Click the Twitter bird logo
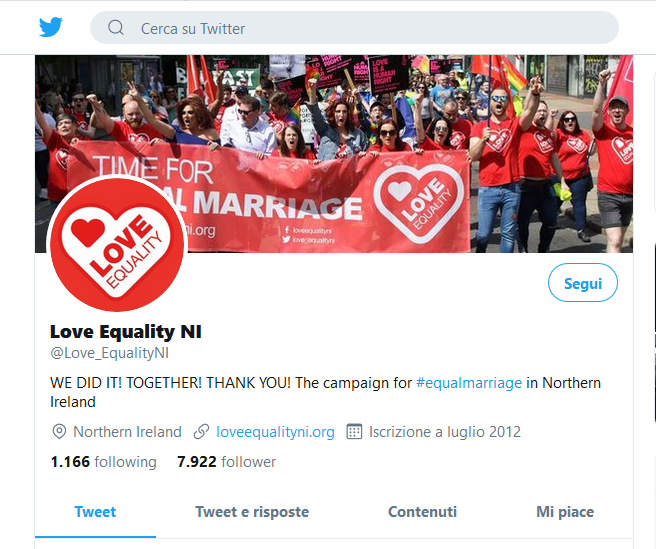This screenshot has width=656, height=549. click(x=51, y=27)
